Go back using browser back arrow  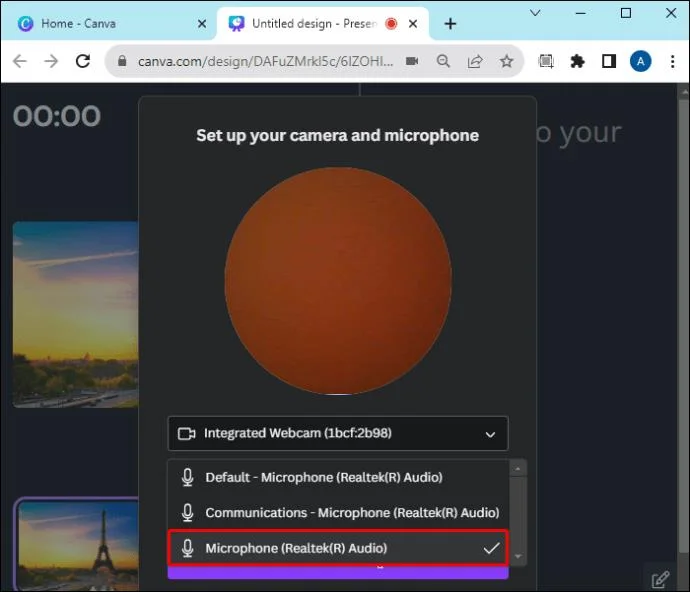[20, 61]
